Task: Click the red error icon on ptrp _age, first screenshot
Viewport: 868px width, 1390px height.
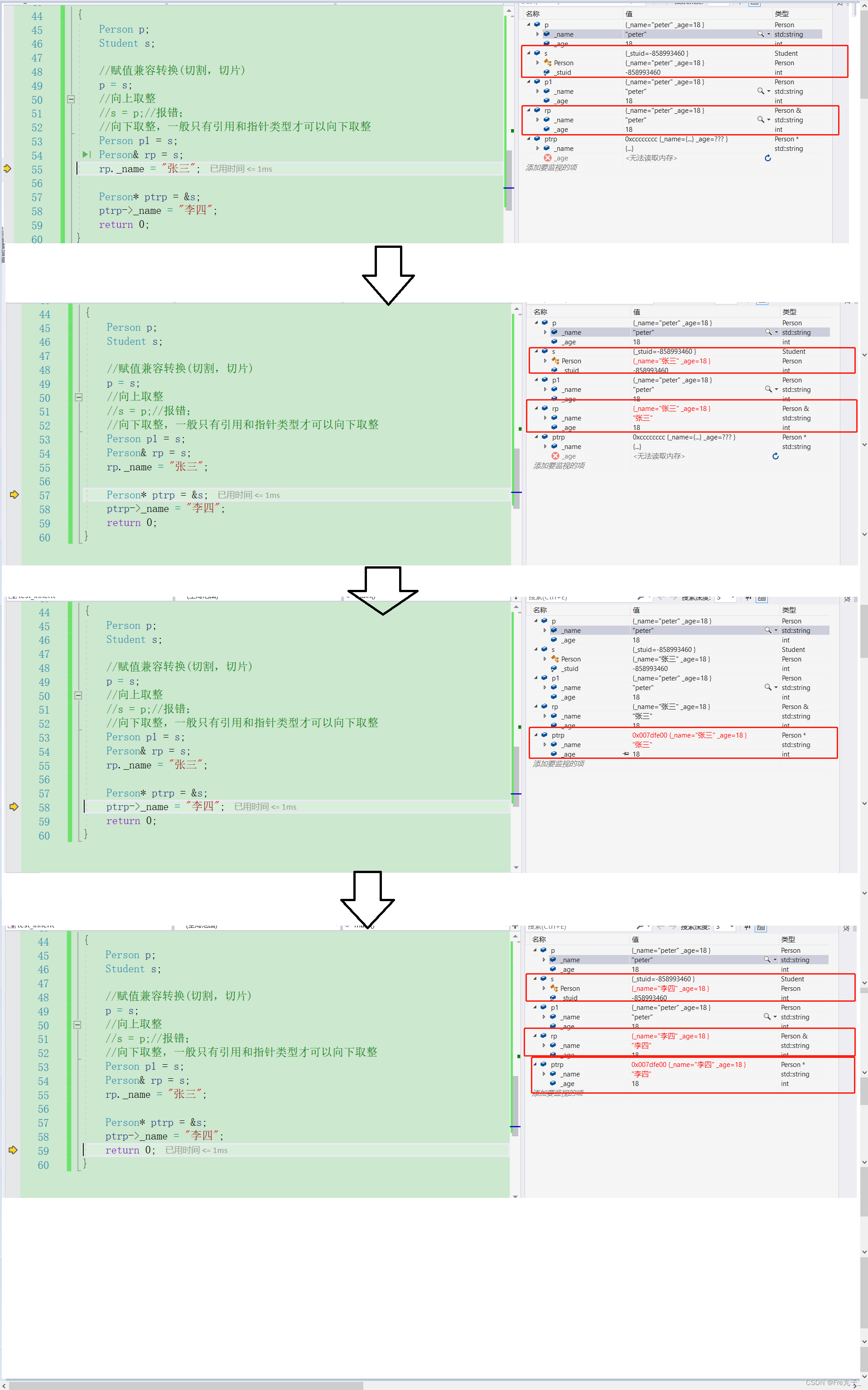Action: click(548, 158)
